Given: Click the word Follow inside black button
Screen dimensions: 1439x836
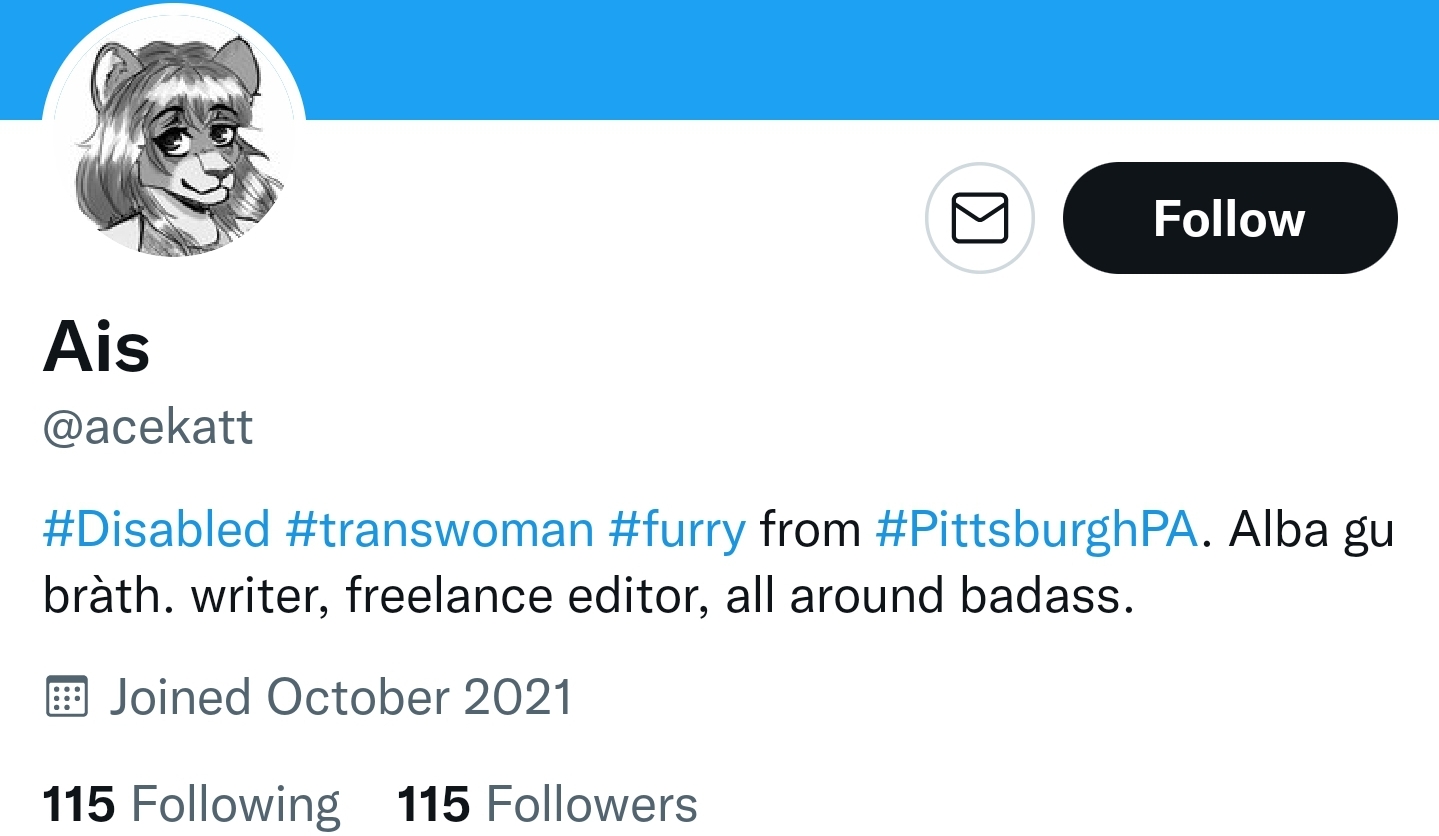Looking at the screenshot, I should [1229, 218].
